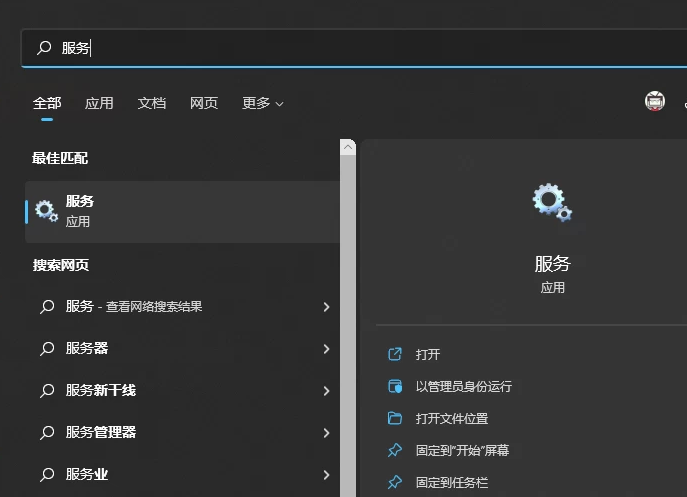Screen dimensions: 687x497
Task: Expand the chevron beside 服务新干线
Action: click(326, 391)
